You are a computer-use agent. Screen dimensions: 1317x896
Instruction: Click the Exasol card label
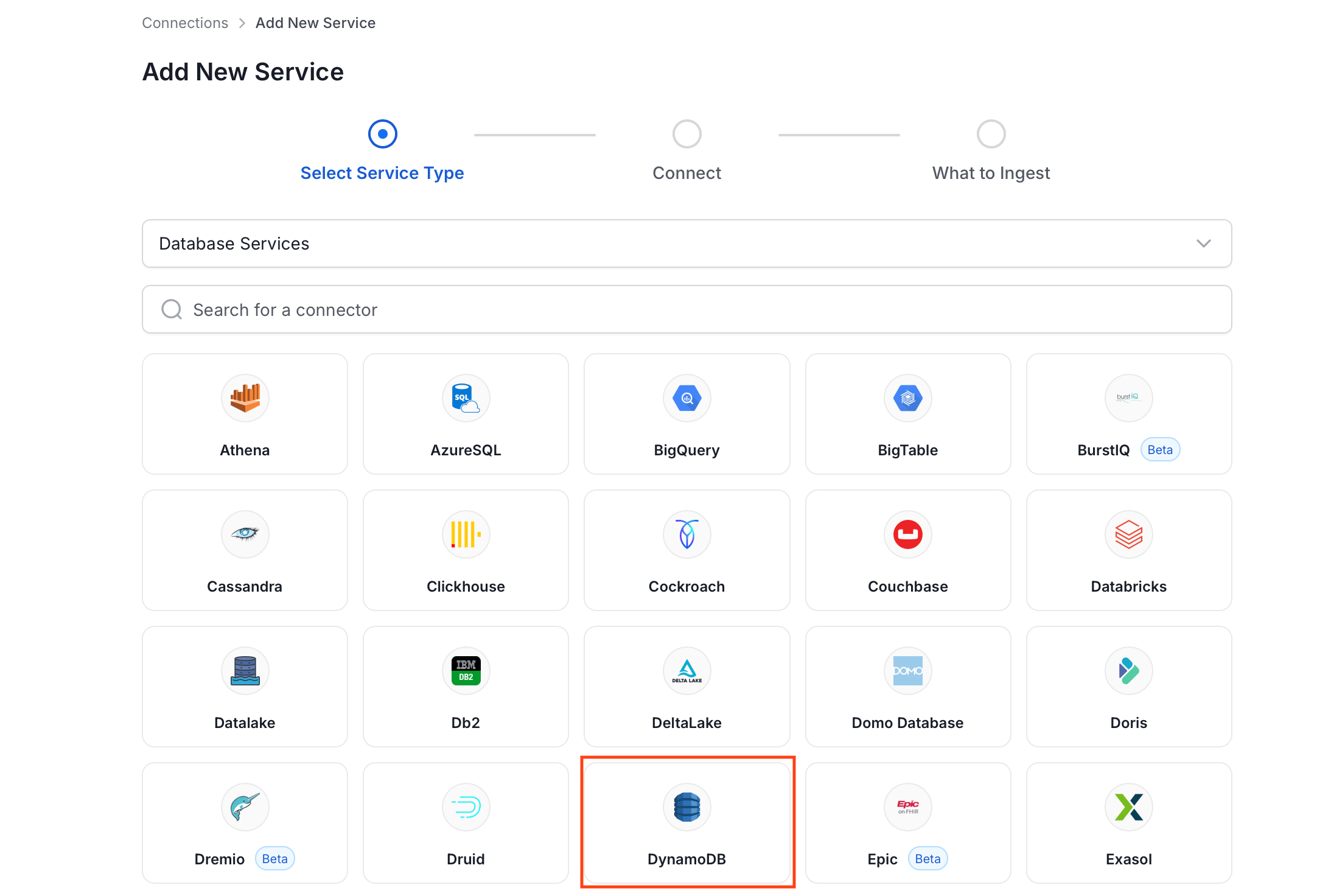1129,859
